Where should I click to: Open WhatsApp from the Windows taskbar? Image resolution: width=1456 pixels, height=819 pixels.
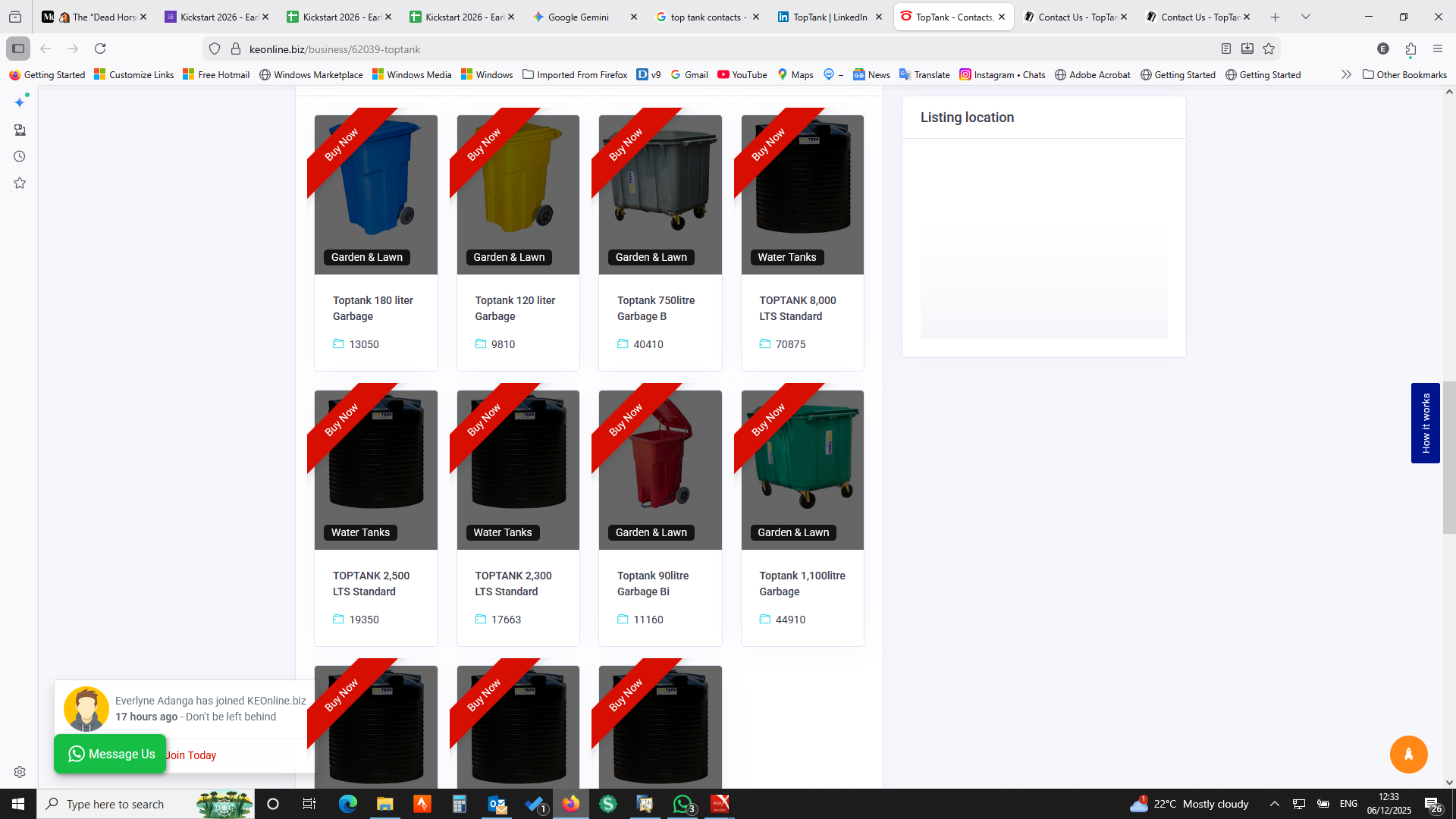click(682, 804)
